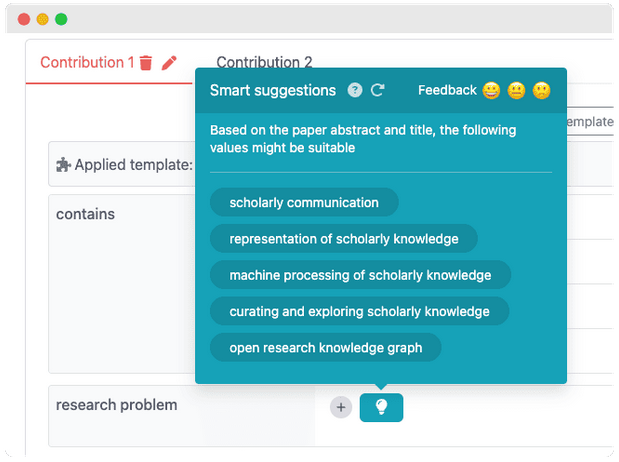Give positive feedback with smiling face
Viewport: 619px width, 462px height.
click(x=491, y=90)
